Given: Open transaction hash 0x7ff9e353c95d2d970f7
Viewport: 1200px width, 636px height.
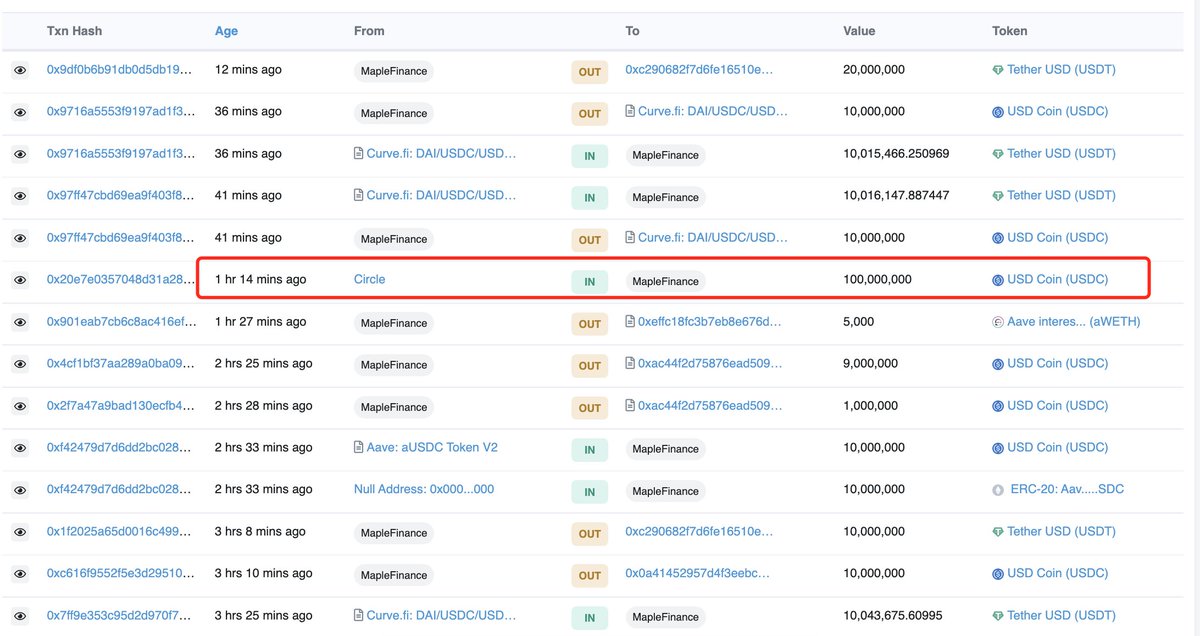Looking at the screenshot, I should 121,616.
